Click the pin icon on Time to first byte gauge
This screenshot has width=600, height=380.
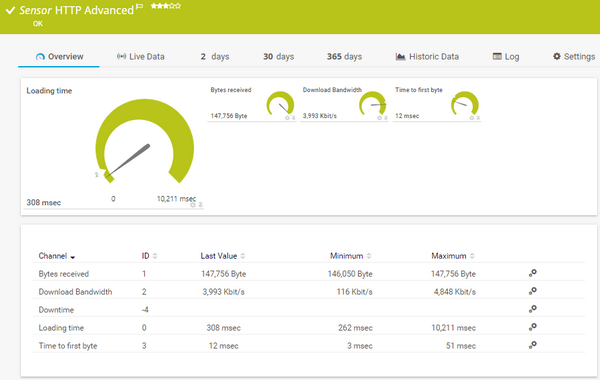478,118
